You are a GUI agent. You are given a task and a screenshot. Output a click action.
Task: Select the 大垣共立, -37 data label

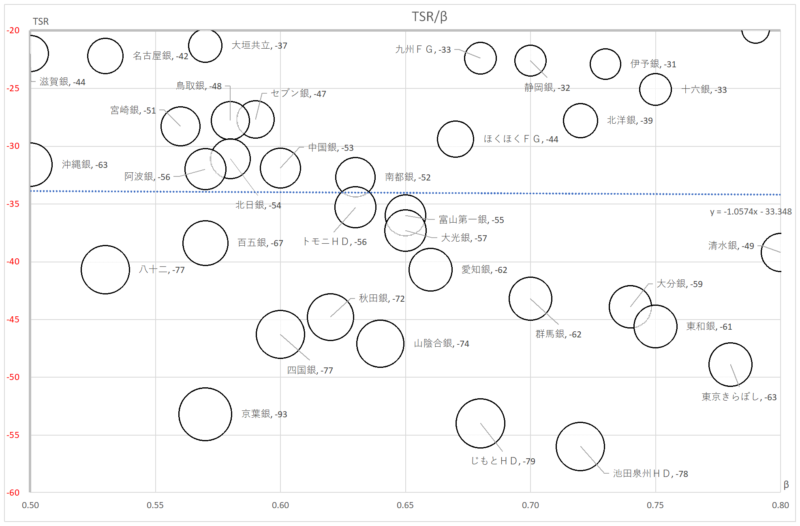[260, 45]
